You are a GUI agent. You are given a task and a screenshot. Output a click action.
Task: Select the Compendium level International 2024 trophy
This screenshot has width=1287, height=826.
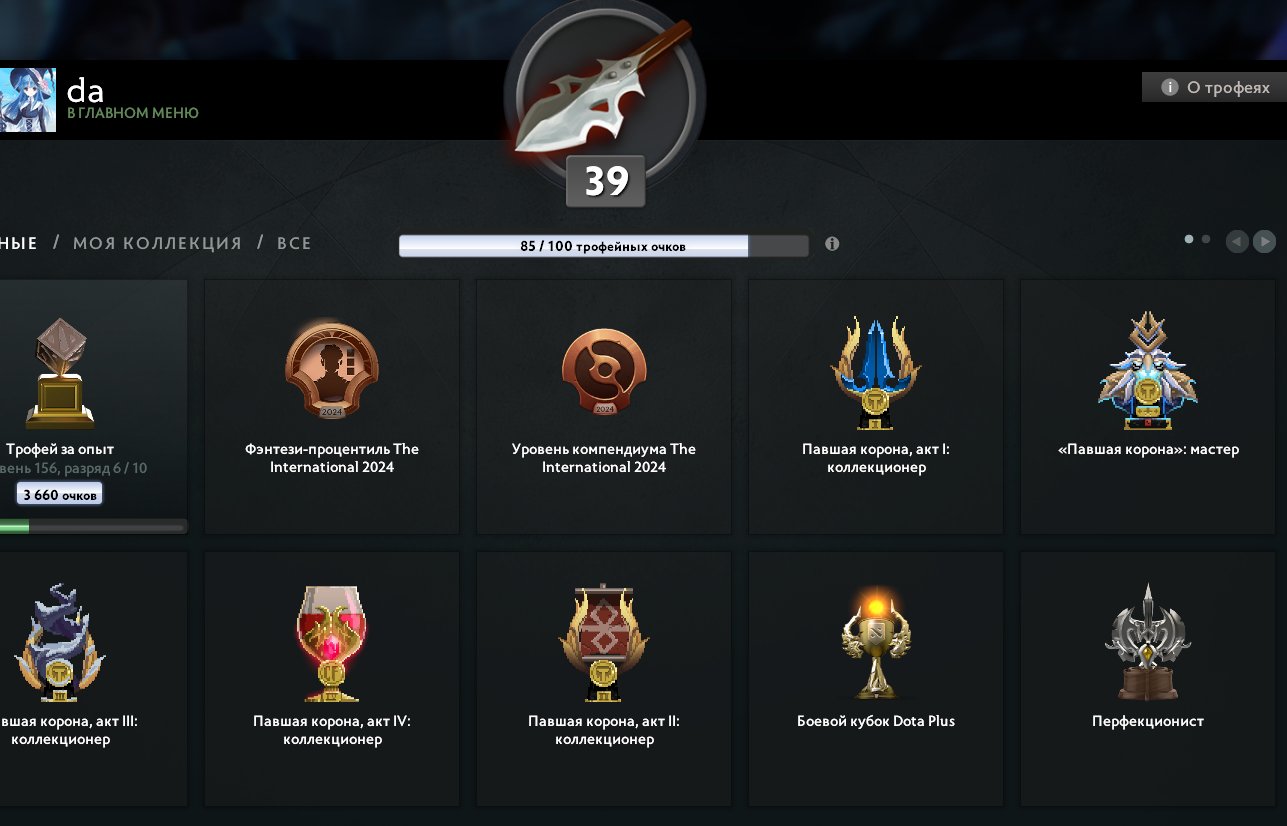pyautogui.click(x=604, y=406)
